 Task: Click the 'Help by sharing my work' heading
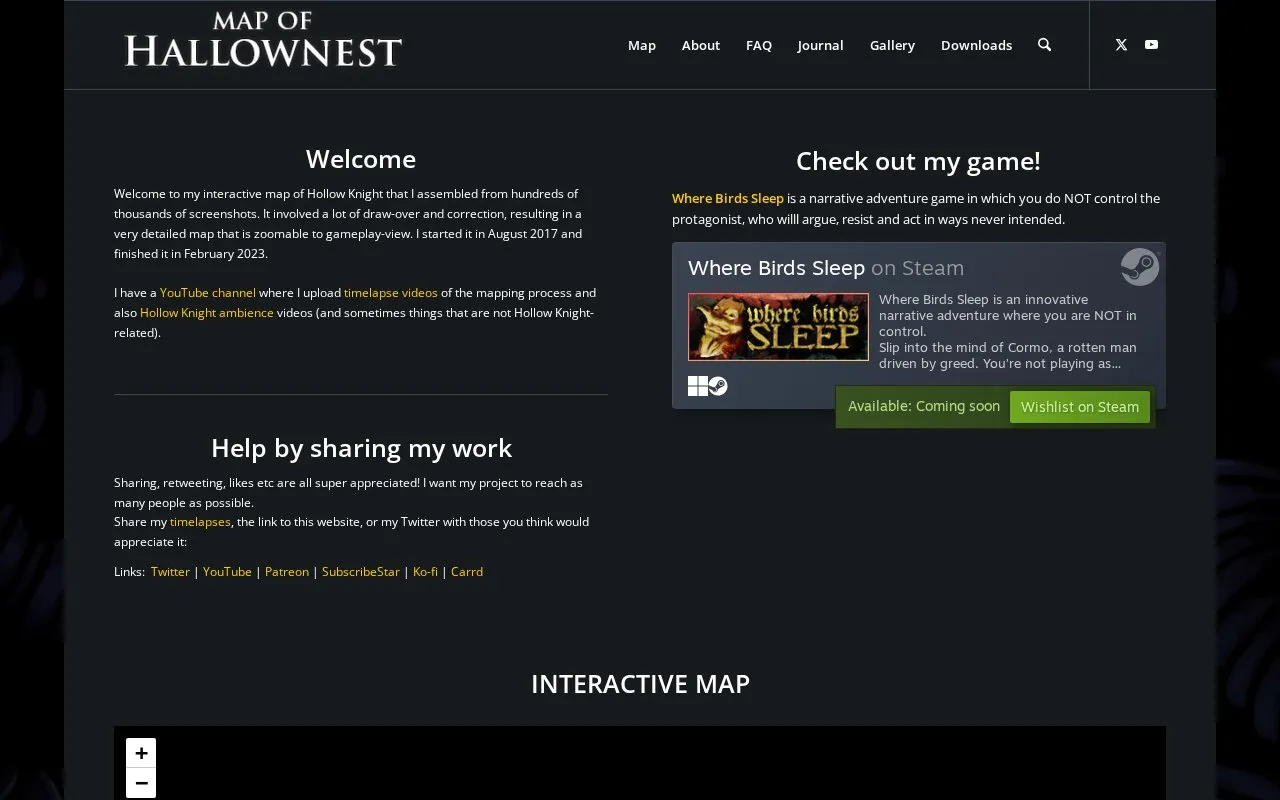pos(361,448)
